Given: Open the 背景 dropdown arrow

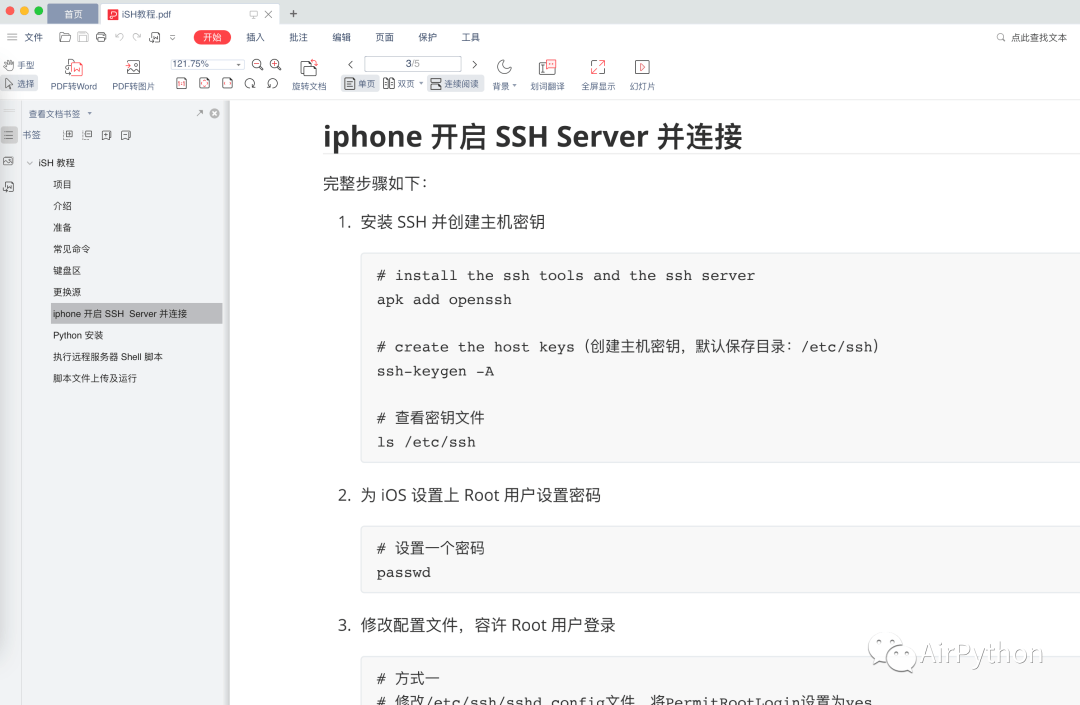Looking at the screenshot, I should coord(515,86).
